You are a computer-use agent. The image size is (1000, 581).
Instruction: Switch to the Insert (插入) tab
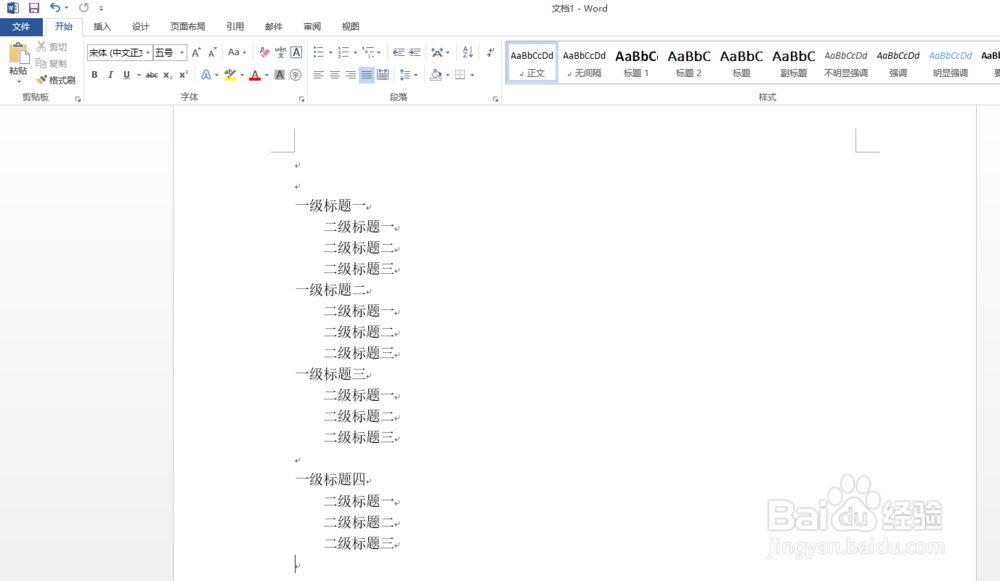(102, 27)
